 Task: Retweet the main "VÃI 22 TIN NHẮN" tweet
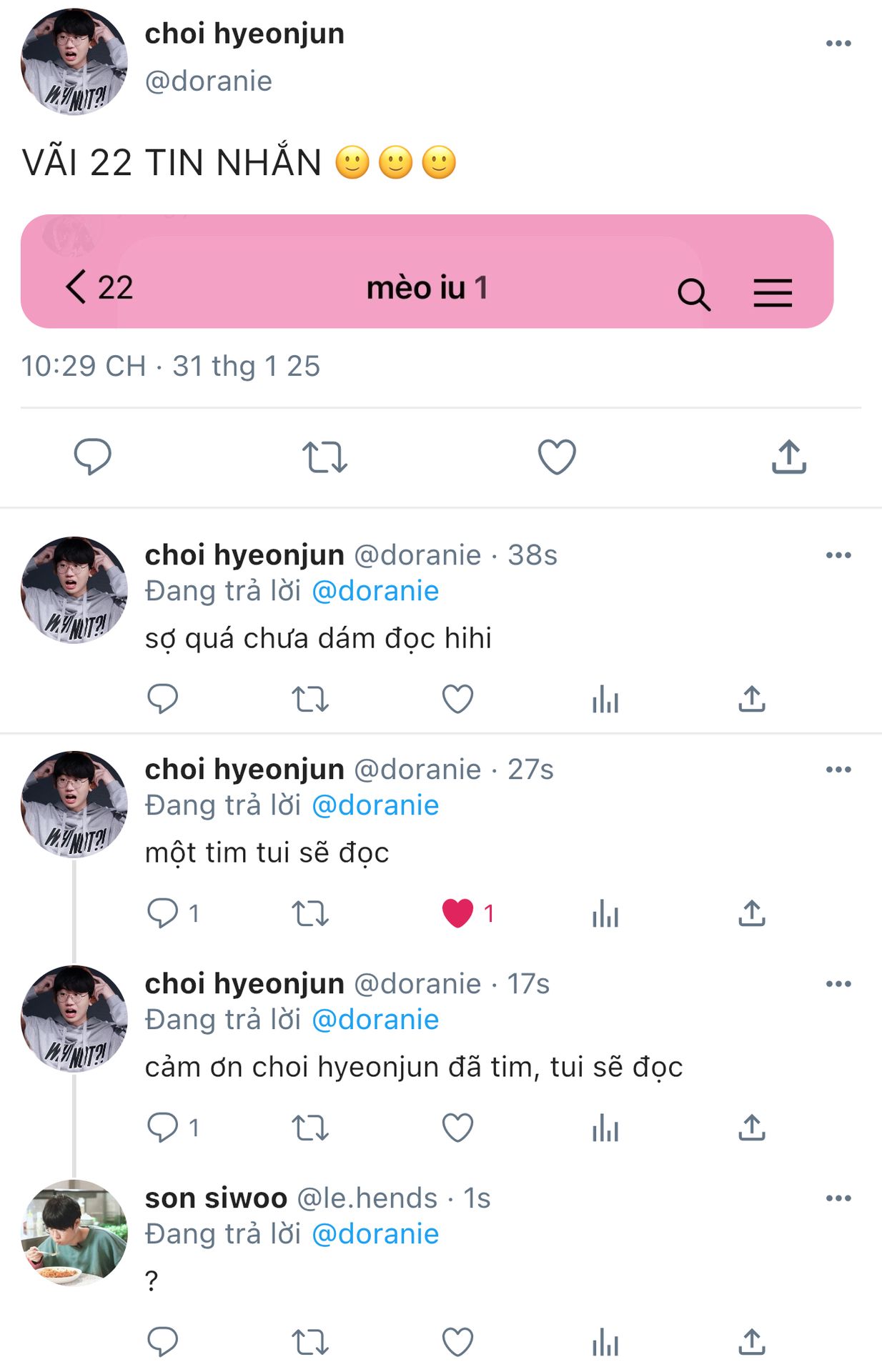coord(324,457)
